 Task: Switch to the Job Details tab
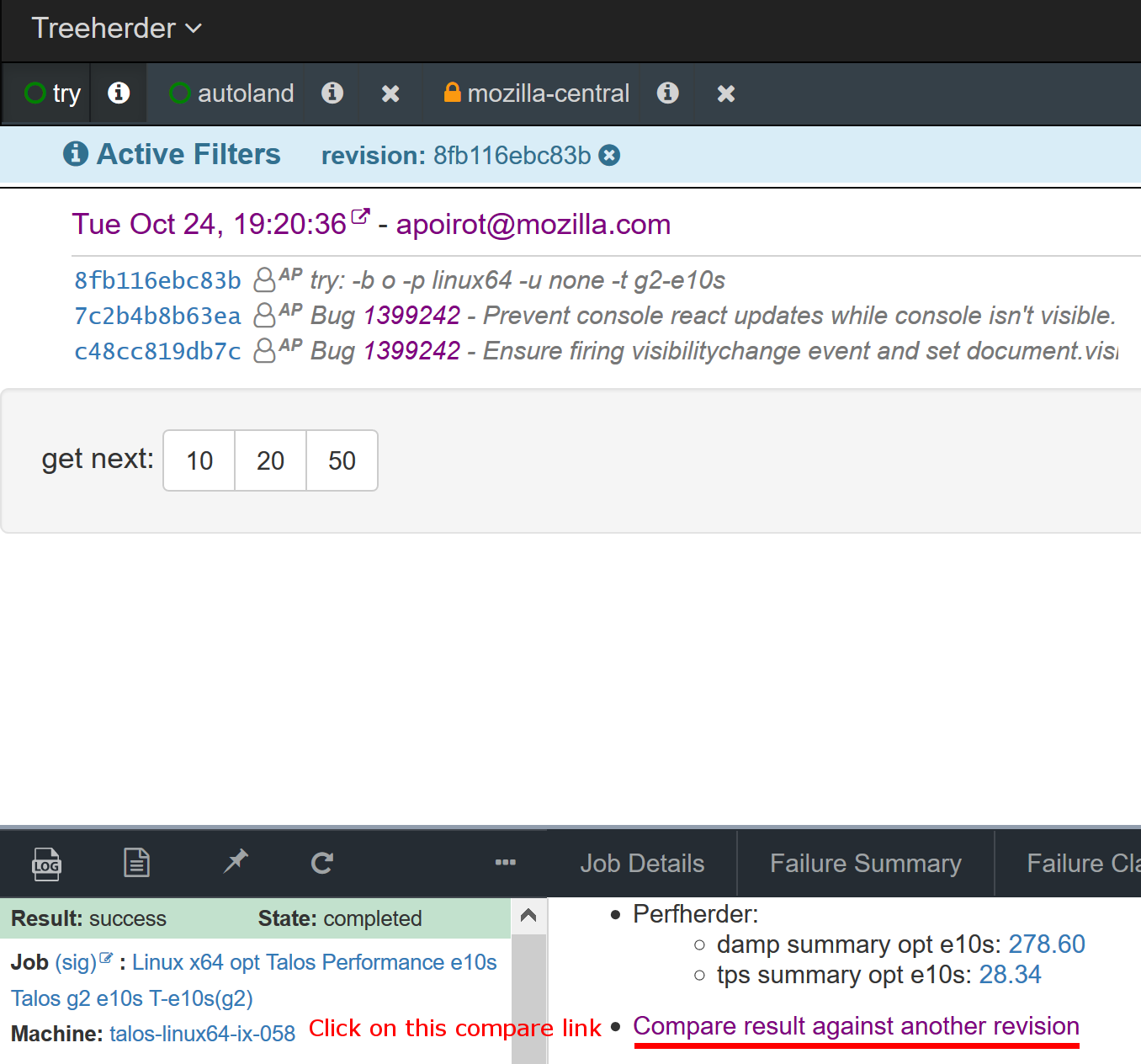click(x=642, y=864)
